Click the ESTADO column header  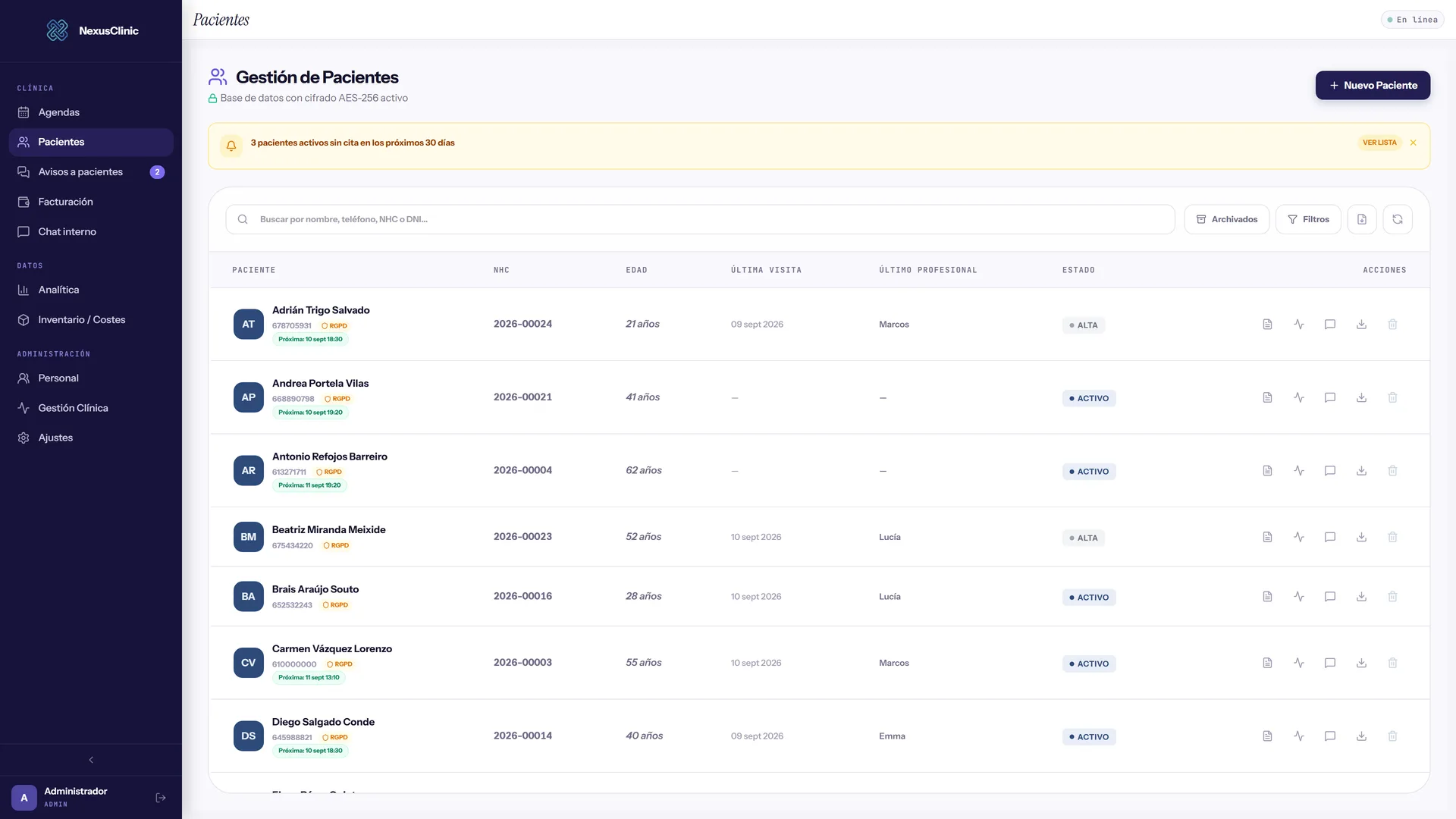1078,270
